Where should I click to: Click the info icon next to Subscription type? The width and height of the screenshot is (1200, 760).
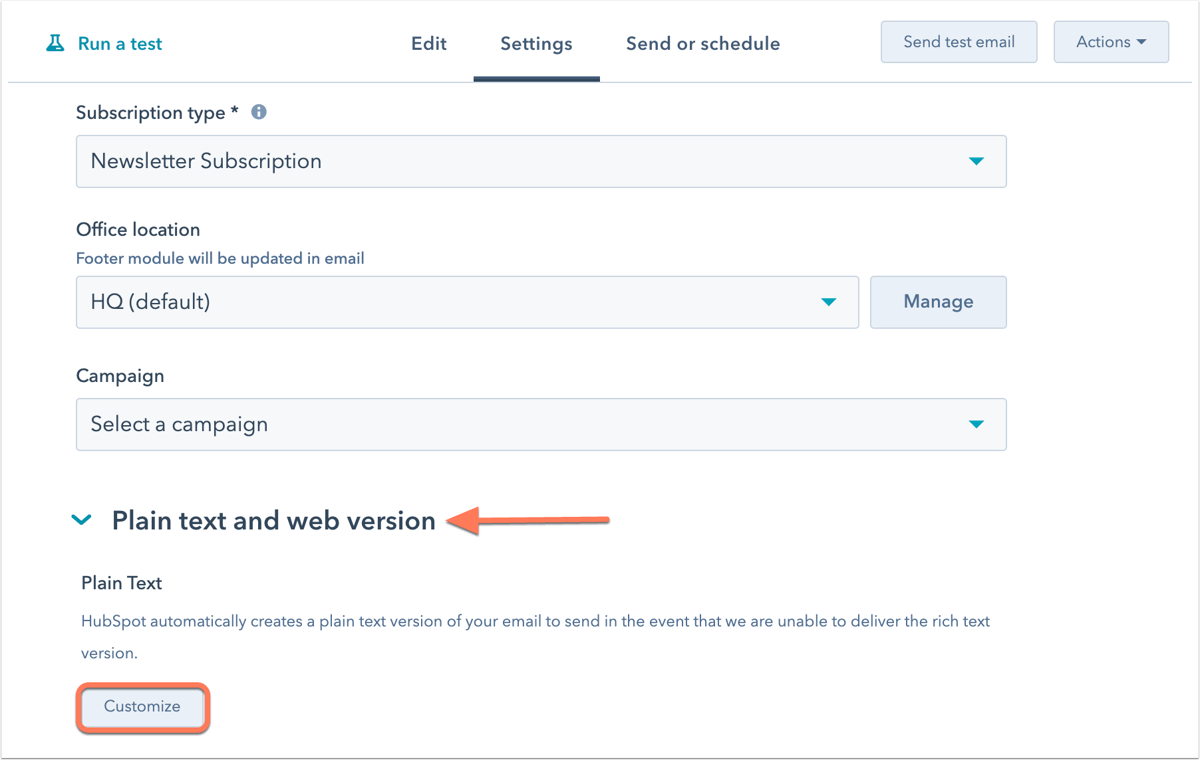point(258,112)
